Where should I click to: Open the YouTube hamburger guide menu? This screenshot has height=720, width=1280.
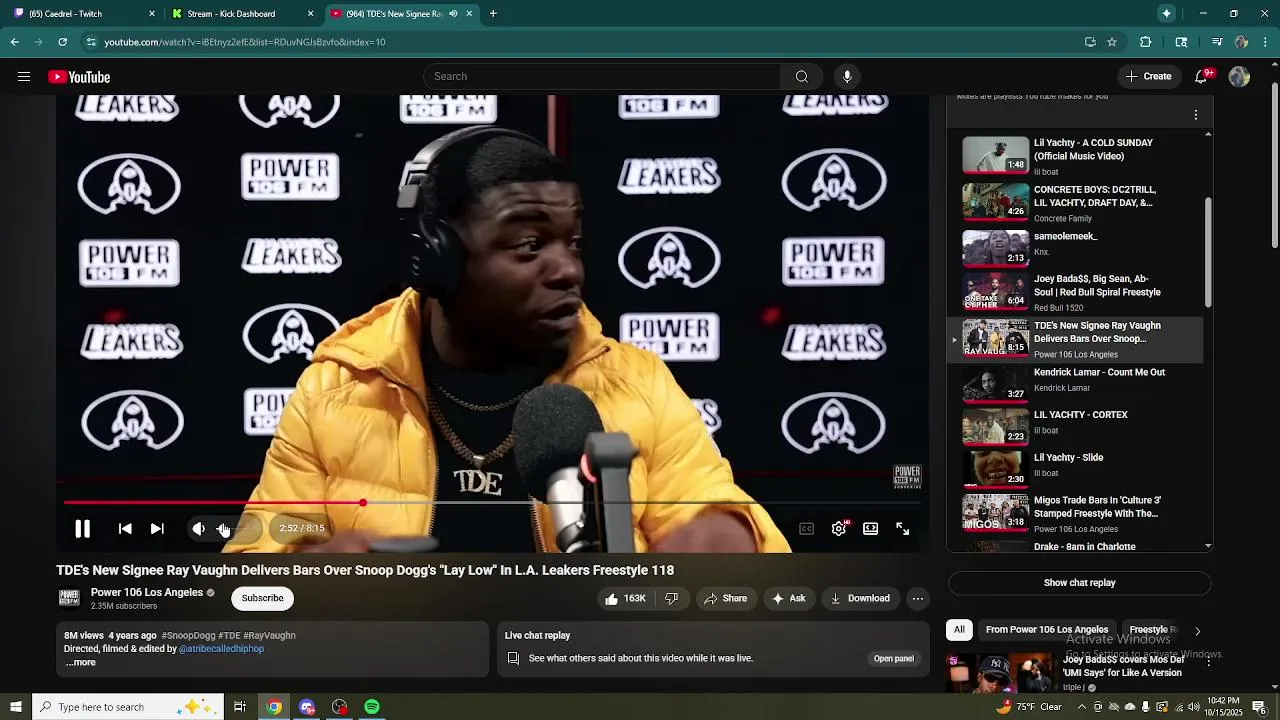tap(24, 77)
